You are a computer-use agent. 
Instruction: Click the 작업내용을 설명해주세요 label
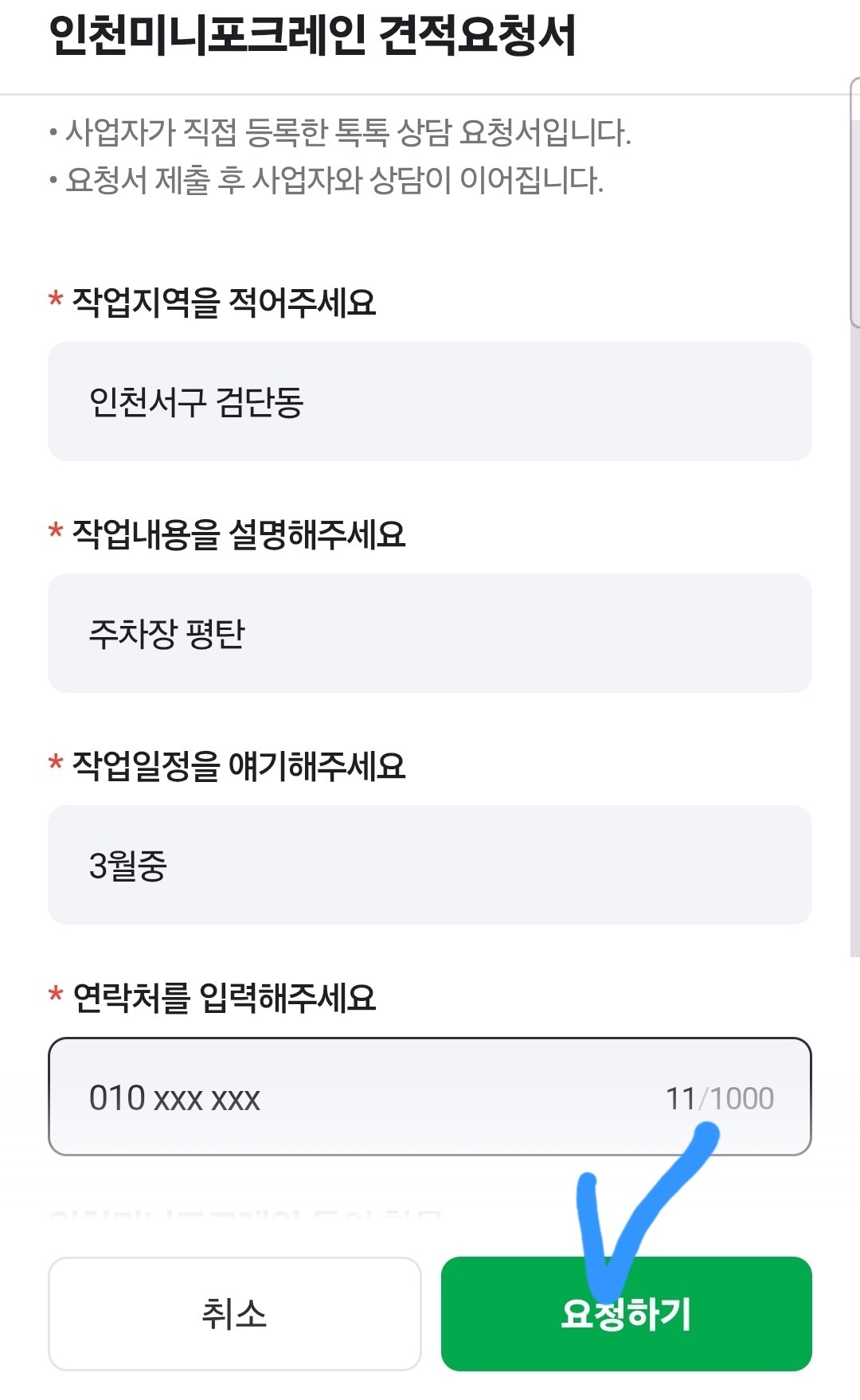[x=239, y=534]
